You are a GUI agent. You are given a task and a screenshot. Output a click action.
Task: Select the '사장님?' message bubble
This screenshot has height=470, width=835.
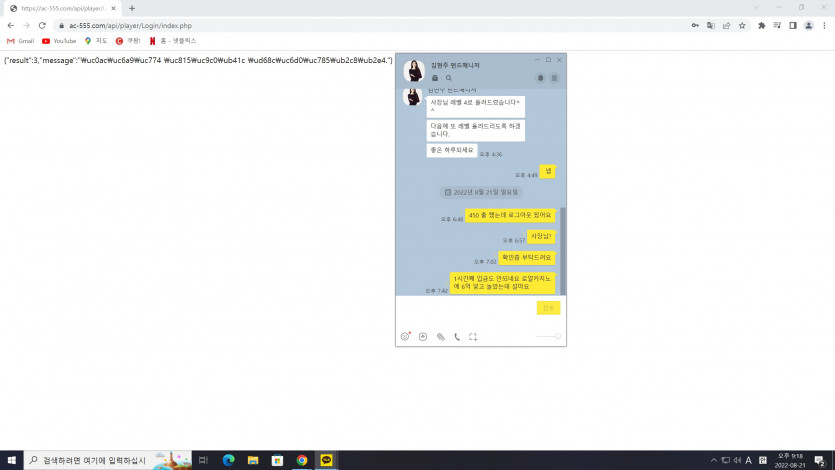point(541,236)
